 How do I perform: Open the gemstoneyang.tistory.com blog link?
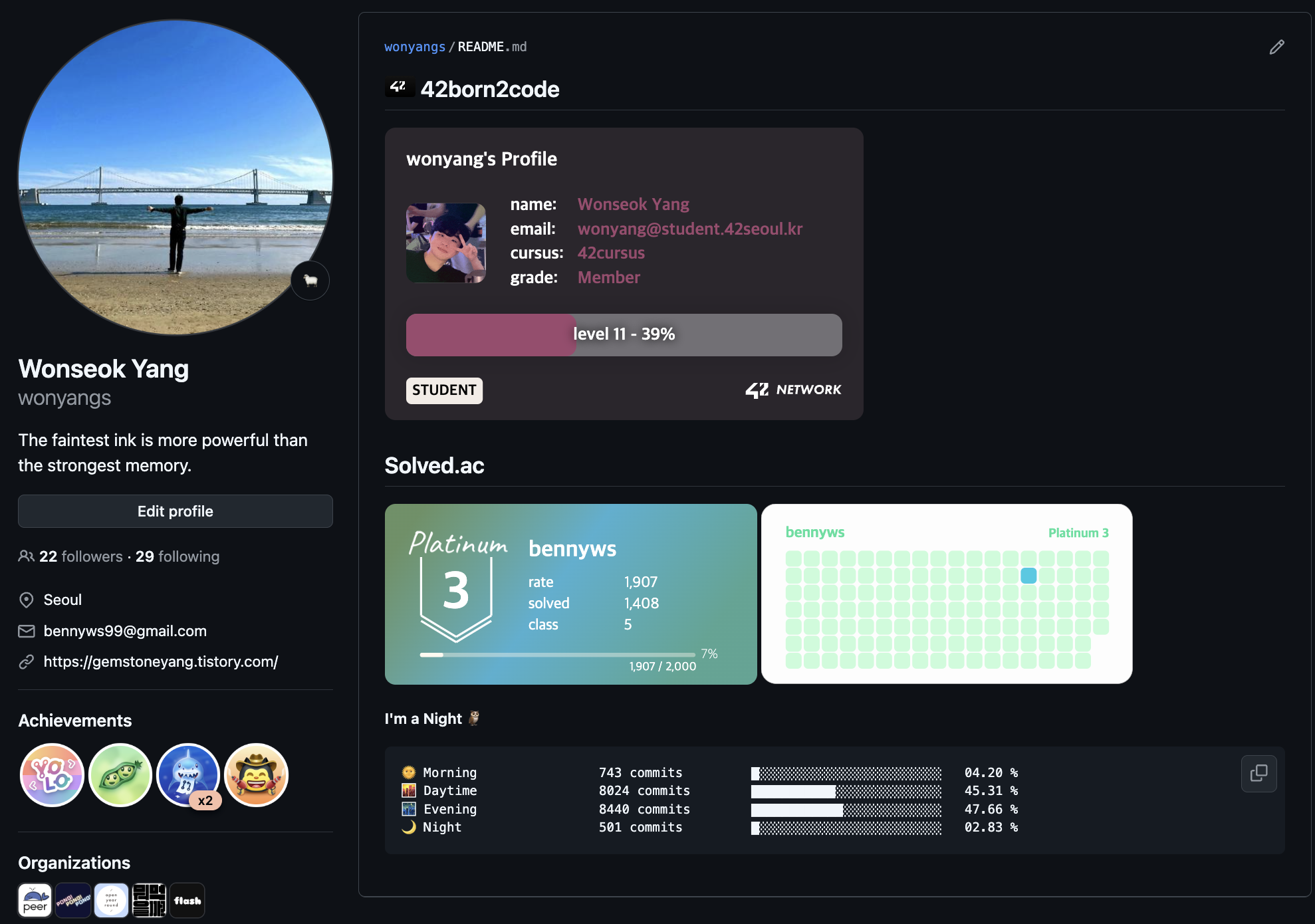160,661
